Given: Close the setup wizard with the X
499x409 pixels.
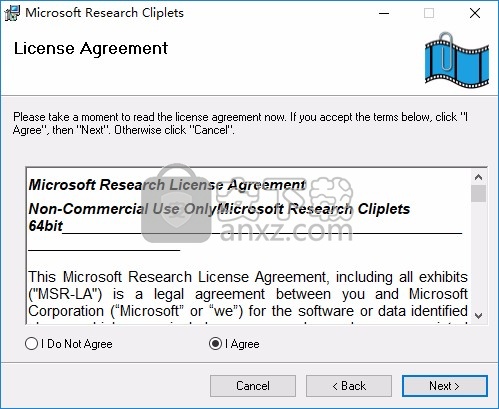Looking at the screenshot, I should tap(475, 13).
